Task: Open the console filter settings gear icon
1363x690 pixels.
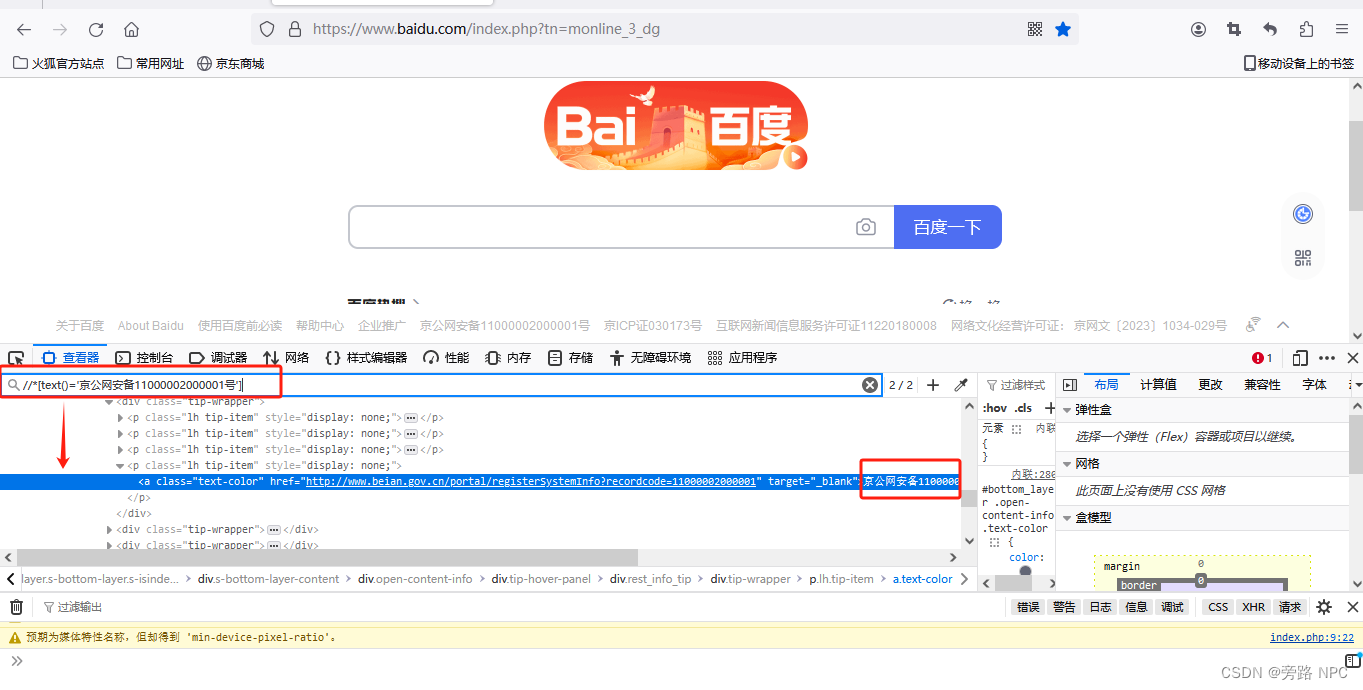Action: click(x=1322, y=606)
